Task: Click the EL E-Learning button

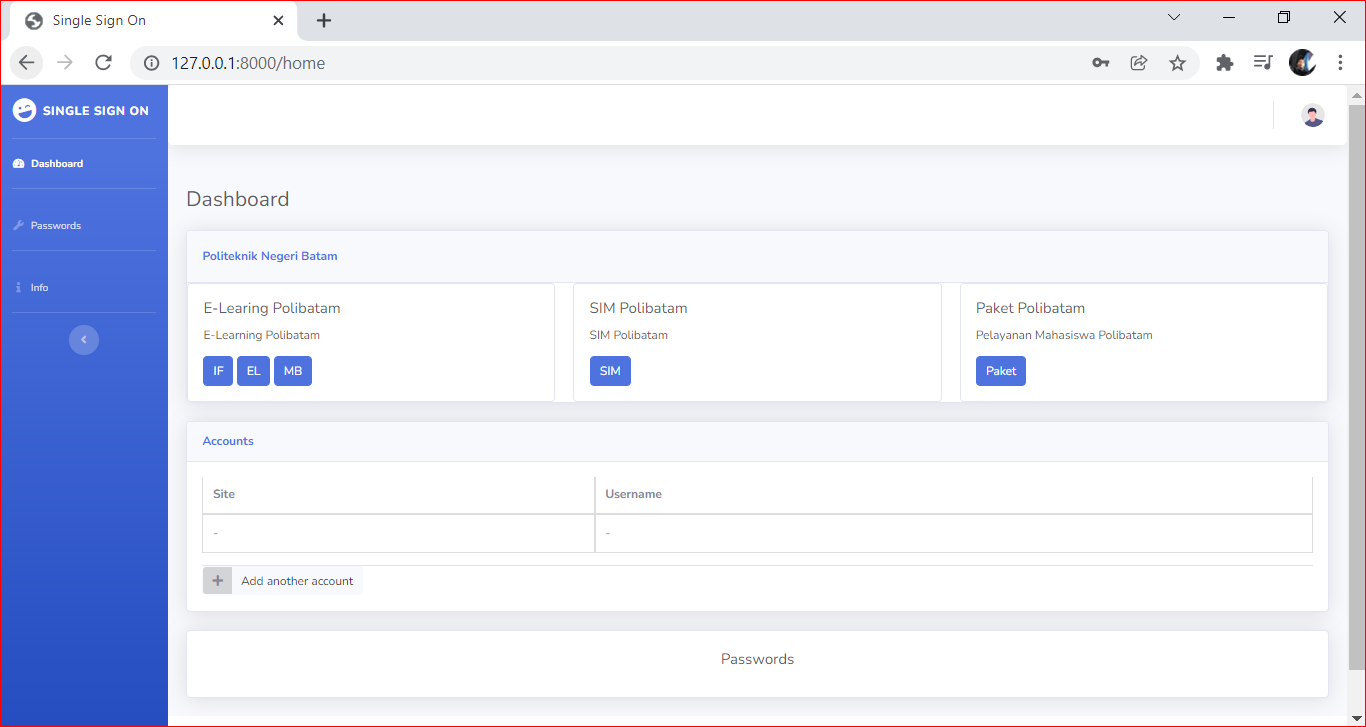Action: [x=253, y=371]
